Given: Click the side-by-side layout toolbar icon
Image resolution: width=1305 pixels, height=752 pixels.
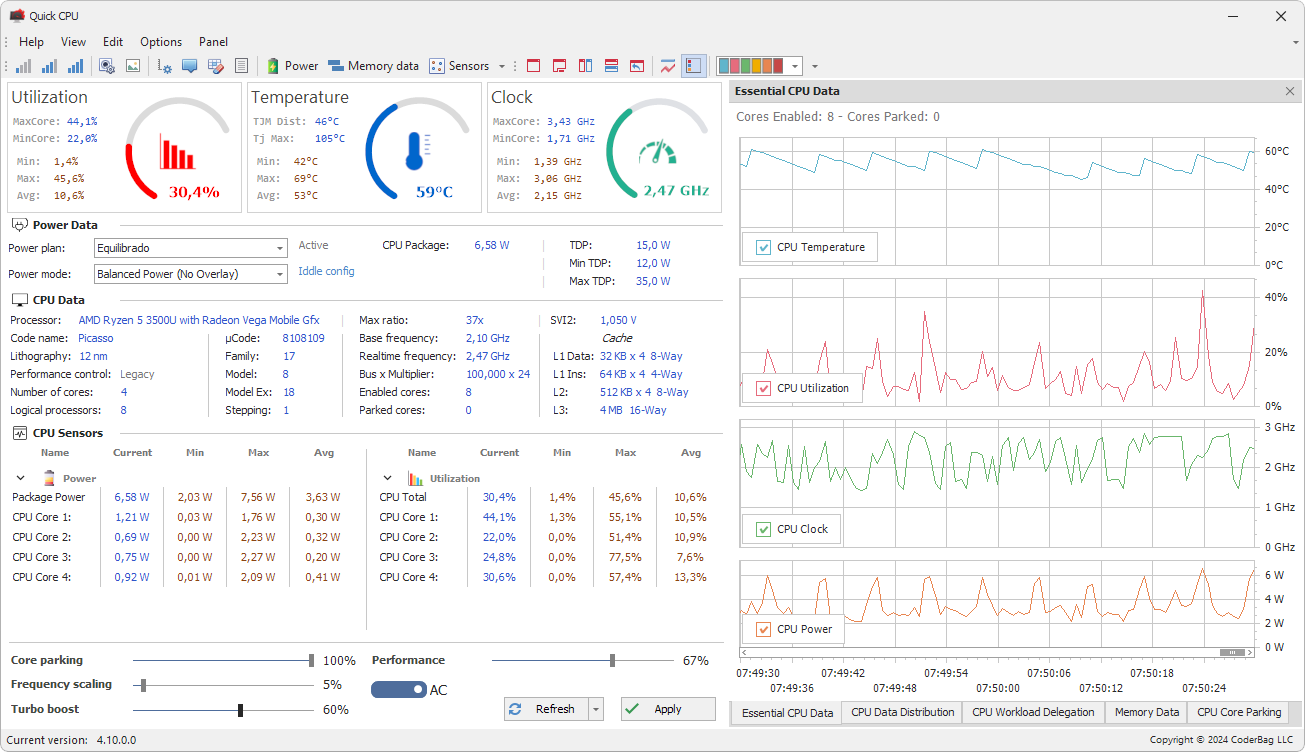Looking at the screenshot, I should point(585,65).
